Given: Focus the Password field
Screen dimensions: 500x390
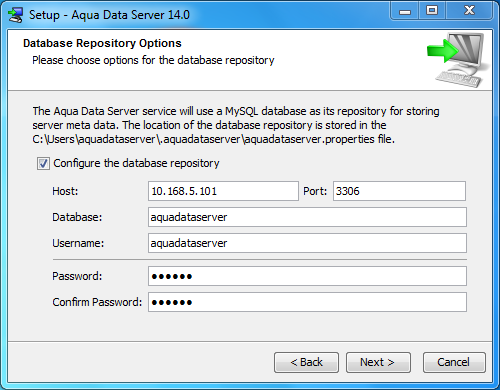Looking at the screenshot, I should pyautogui.click(x=307, y=276).
